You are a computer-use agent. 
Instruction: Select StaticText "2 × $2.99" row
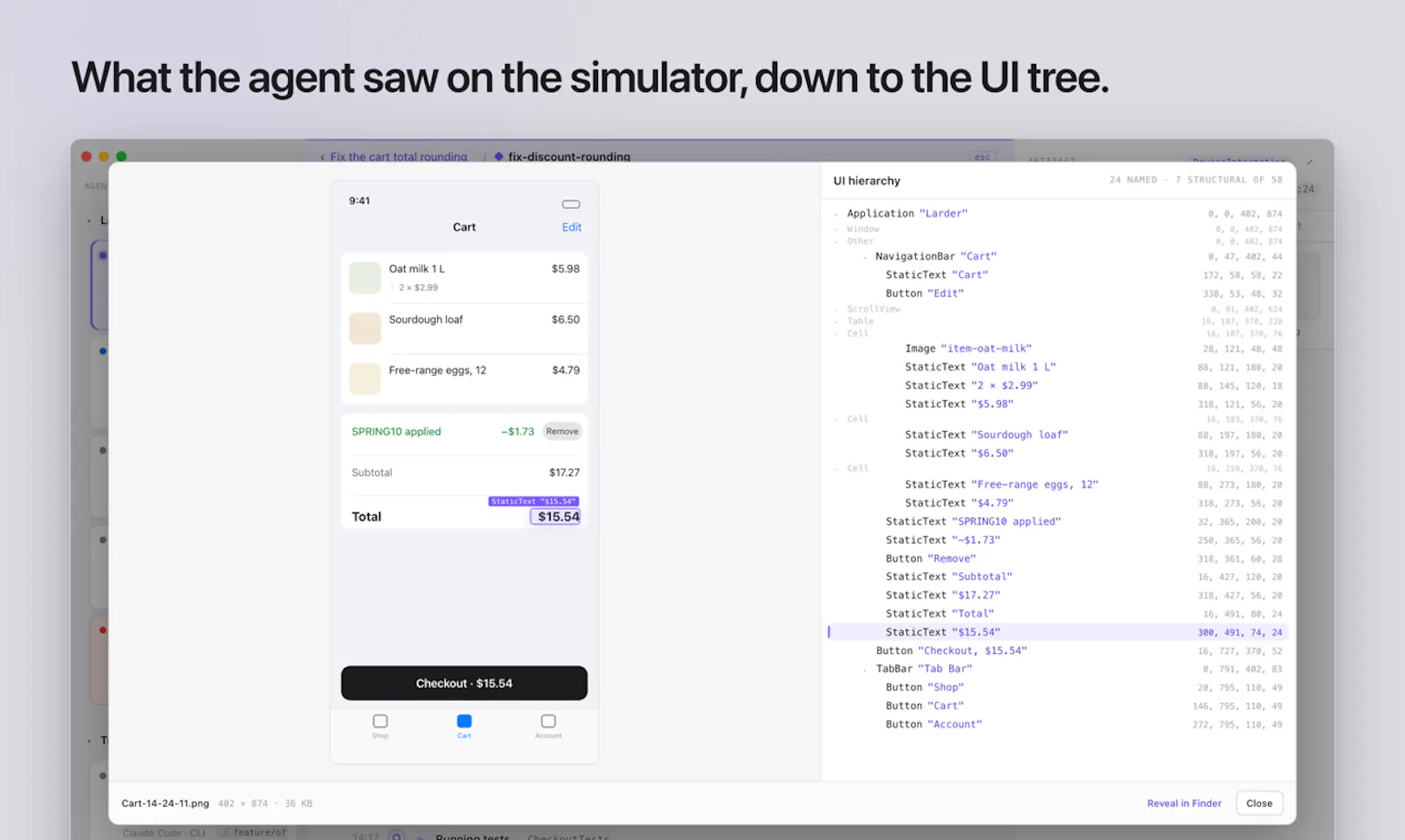[1057, 385]
